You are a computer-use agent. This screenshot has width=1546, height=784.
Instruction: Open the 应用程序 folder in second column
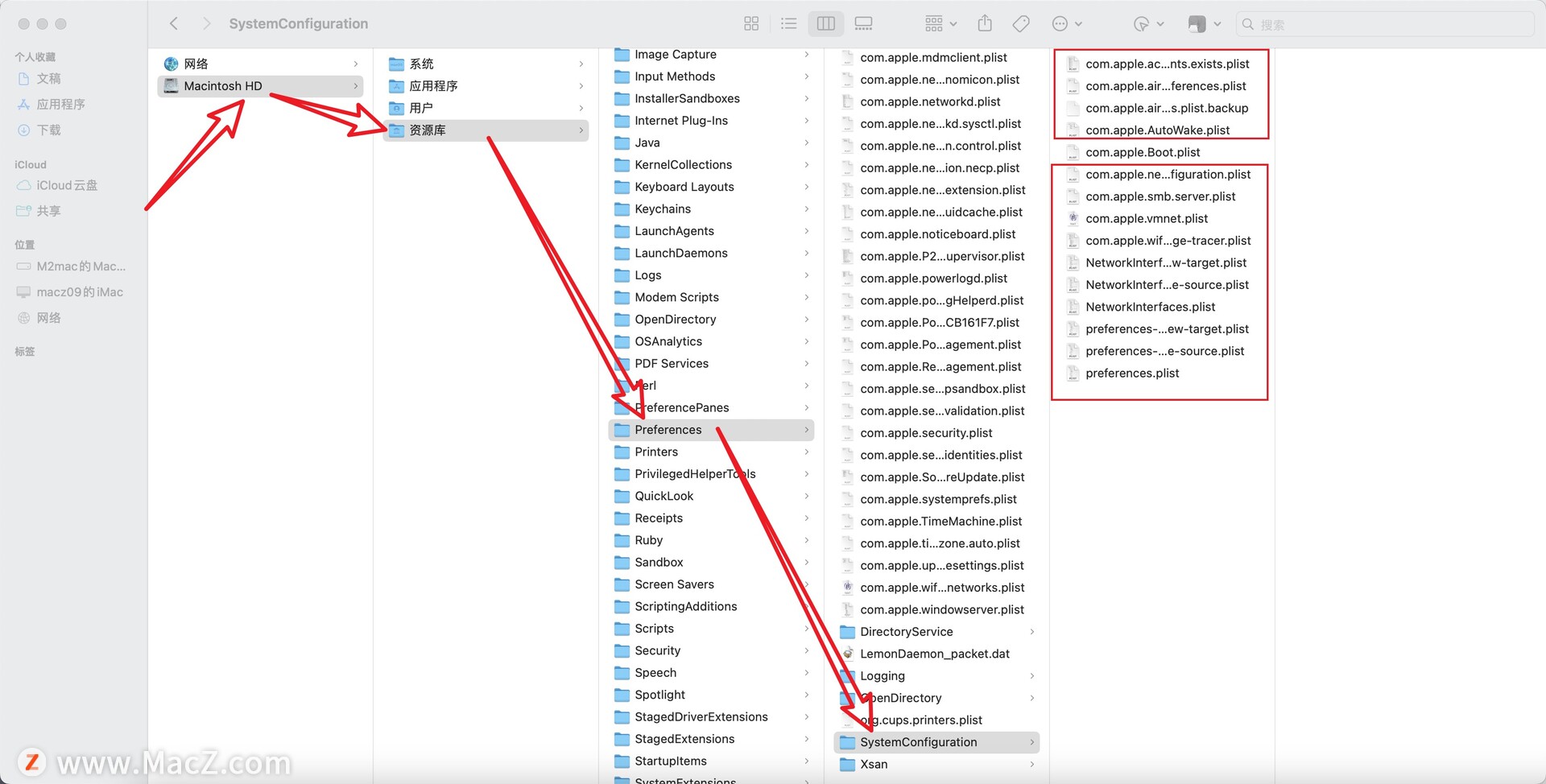[x=486, y=86]
